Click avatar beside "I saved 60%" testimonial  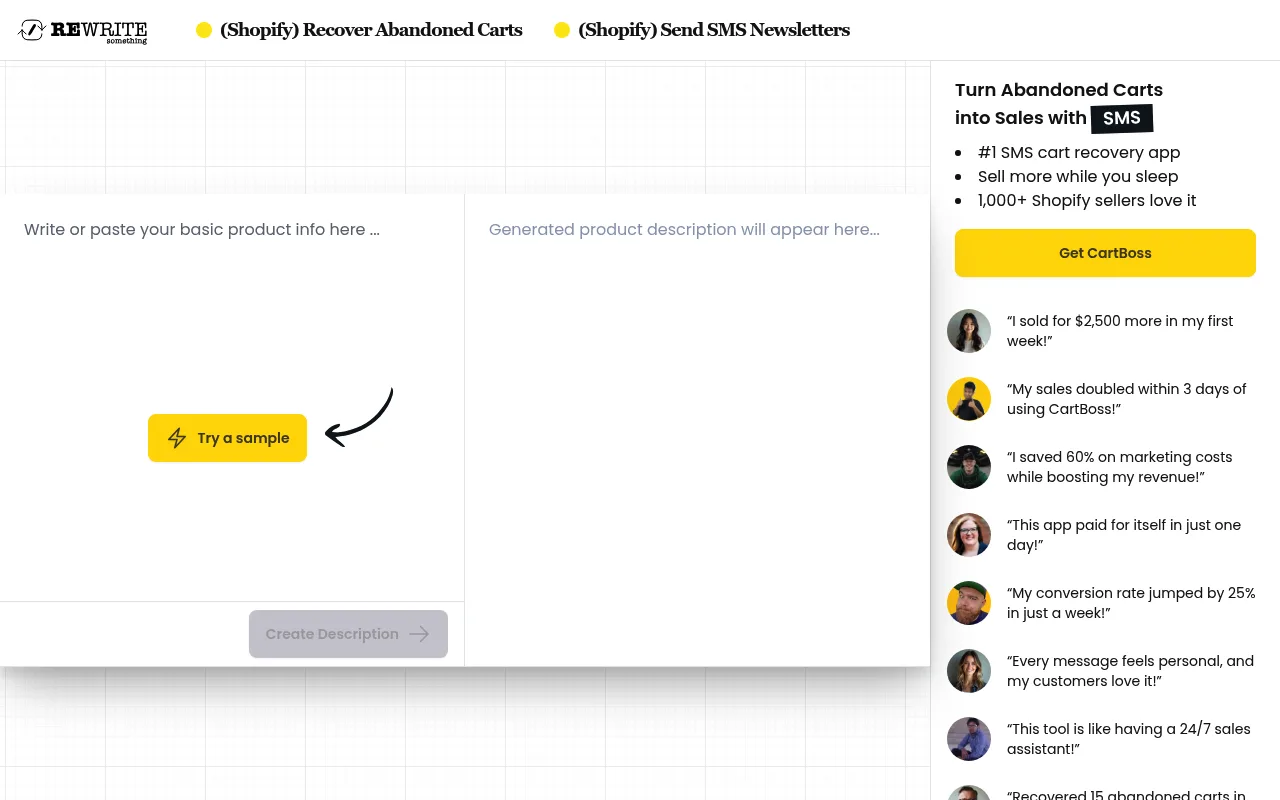tap(969, 467)
